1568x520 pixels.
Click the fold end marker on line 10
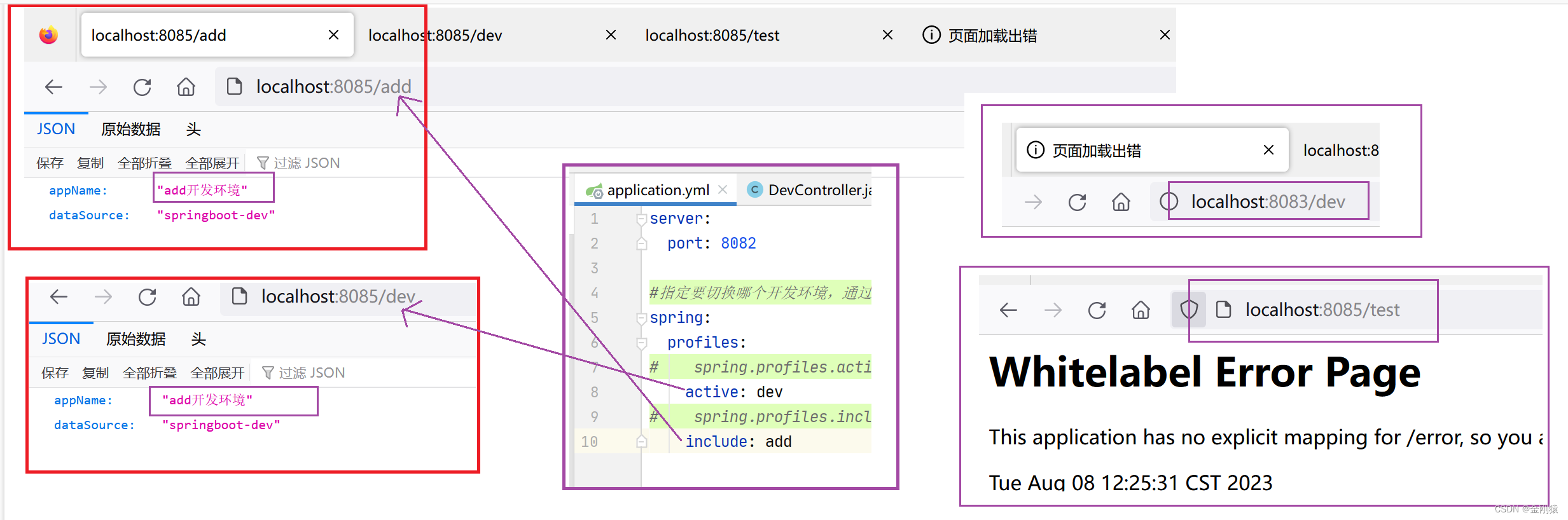pos(642,441)
